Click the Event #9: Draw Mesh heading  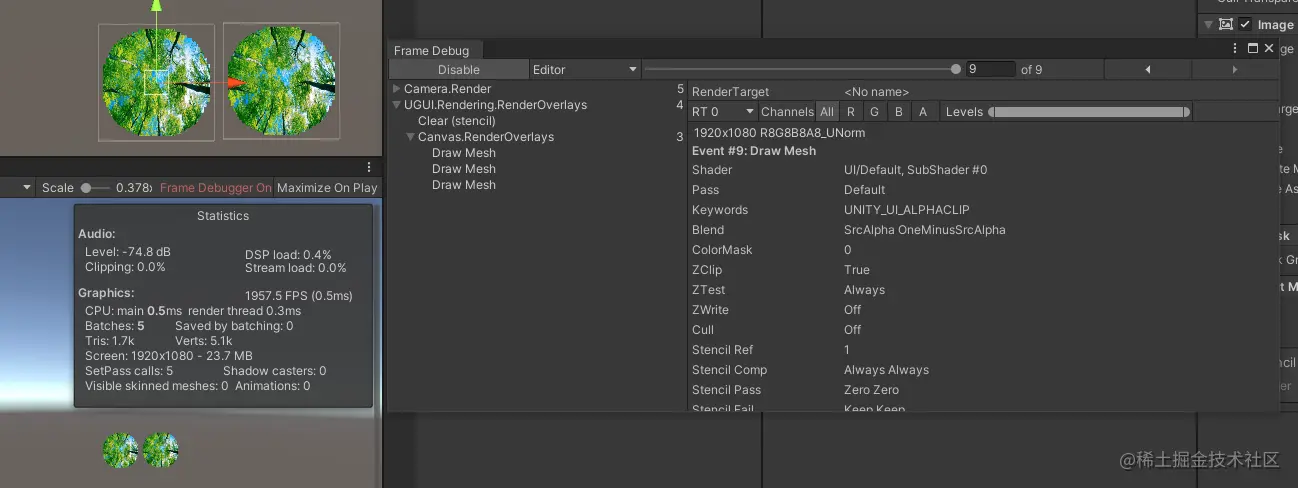[x=754, y=151]
